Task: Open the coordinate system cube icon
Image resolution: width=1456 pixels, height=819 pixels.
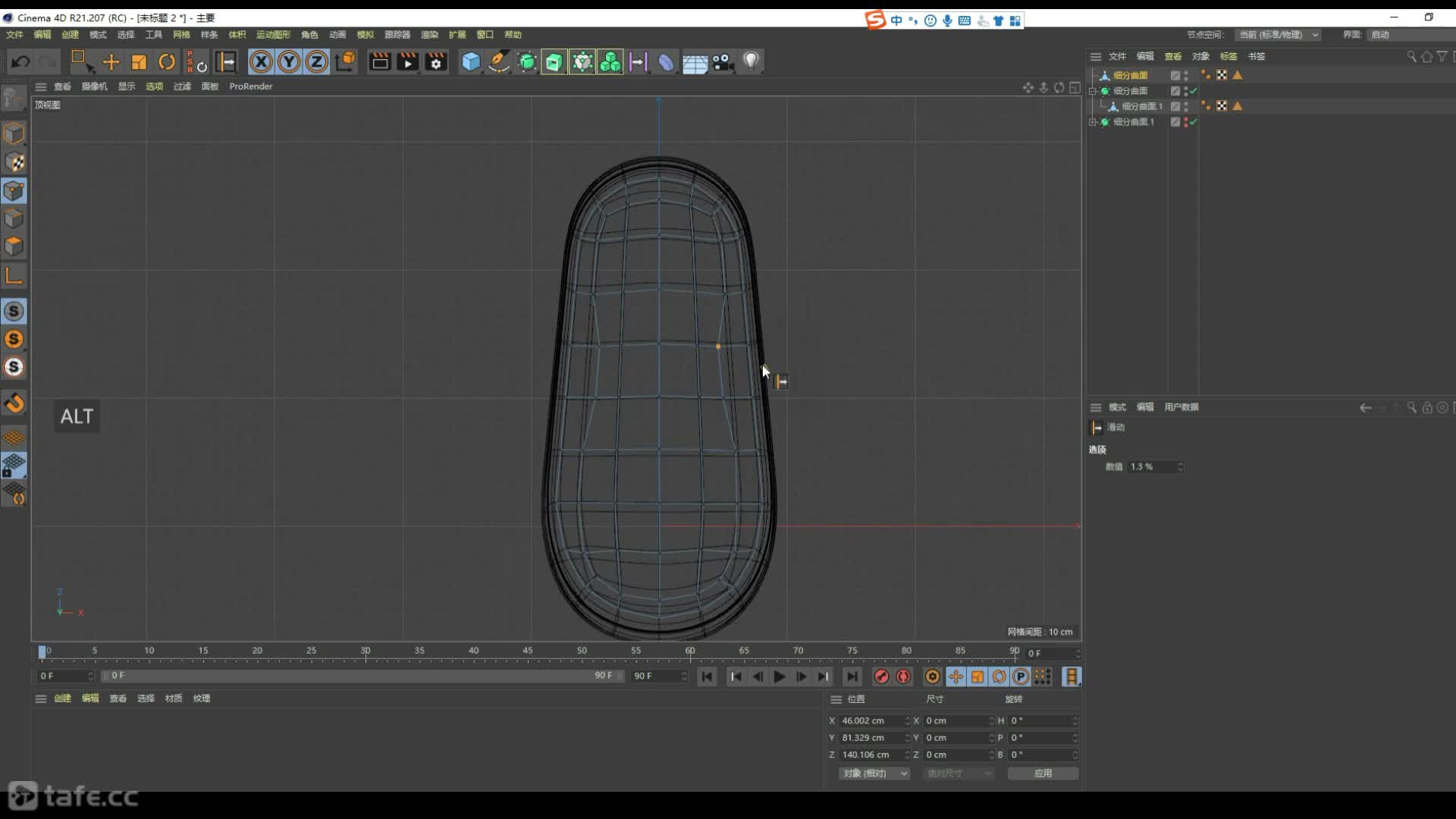Action: (346, 61)
